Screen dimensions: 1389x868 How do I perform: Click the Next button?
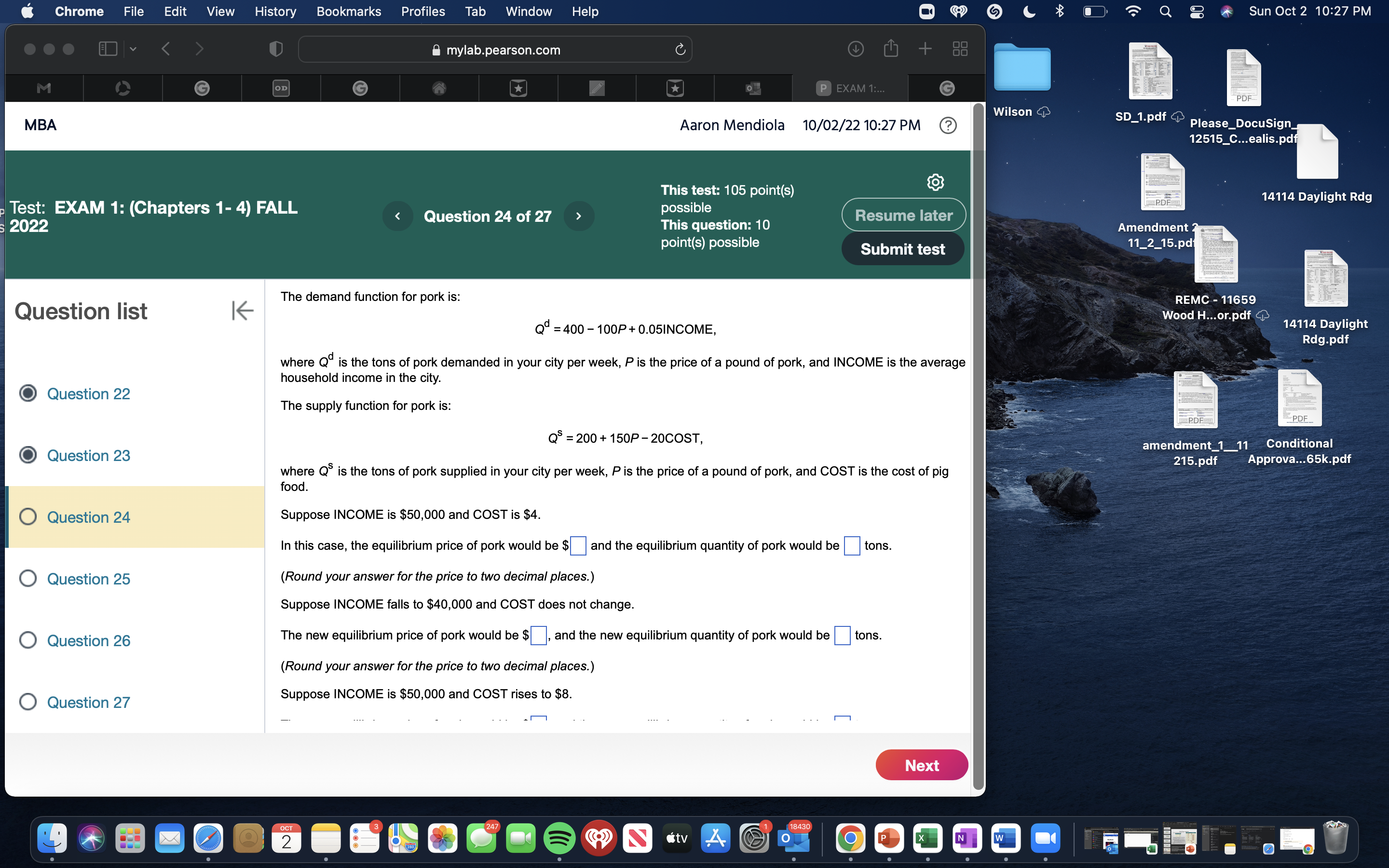coord(921,765)
